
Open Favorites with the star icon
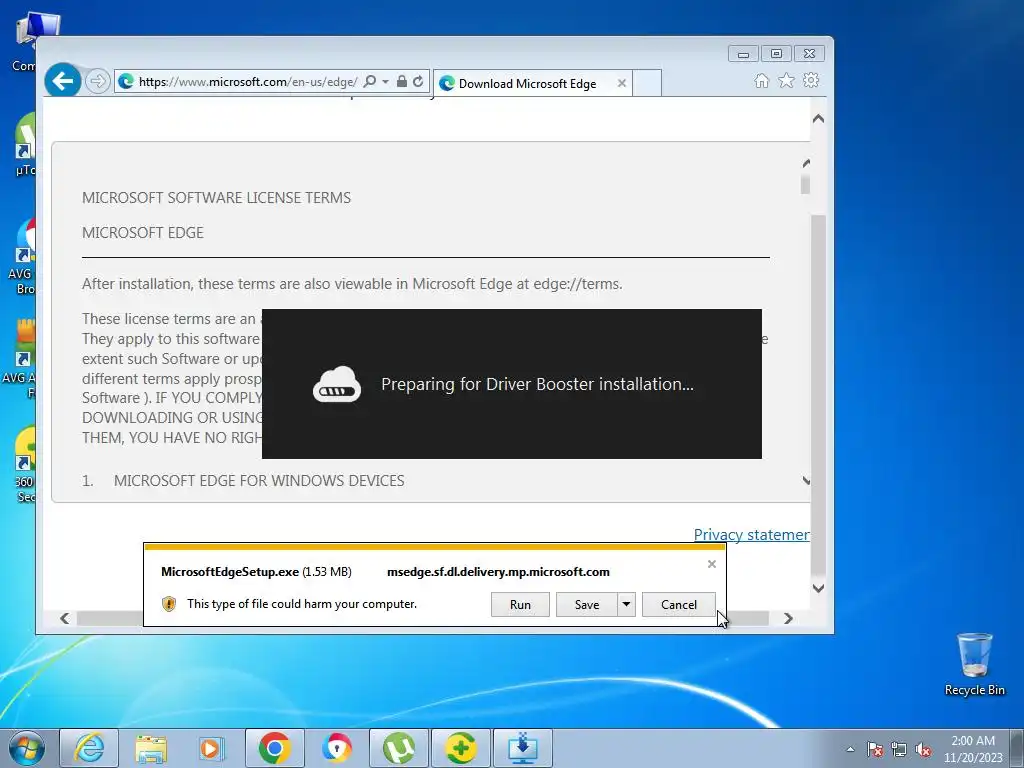click(x=786, y=80)
